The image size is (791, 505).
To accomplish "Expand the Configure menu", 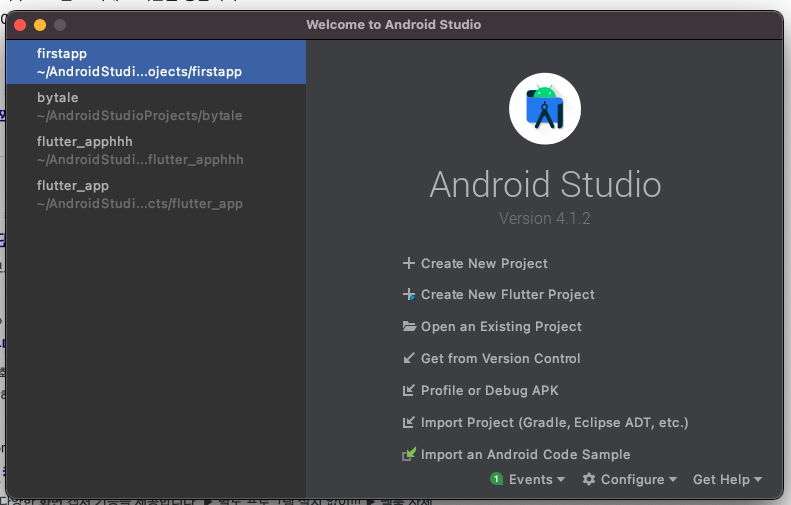I will [638, 479].
